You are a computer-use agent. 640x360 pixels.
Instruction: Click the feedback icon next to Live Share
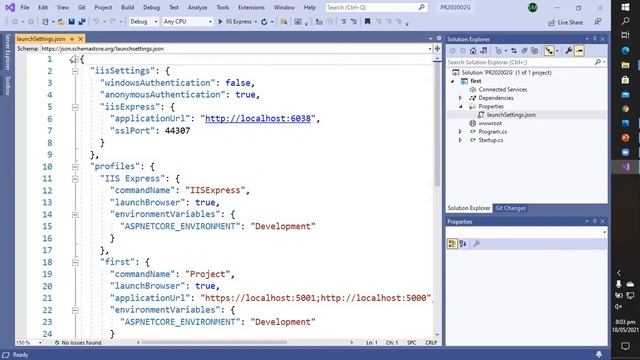tap(598, 22)
